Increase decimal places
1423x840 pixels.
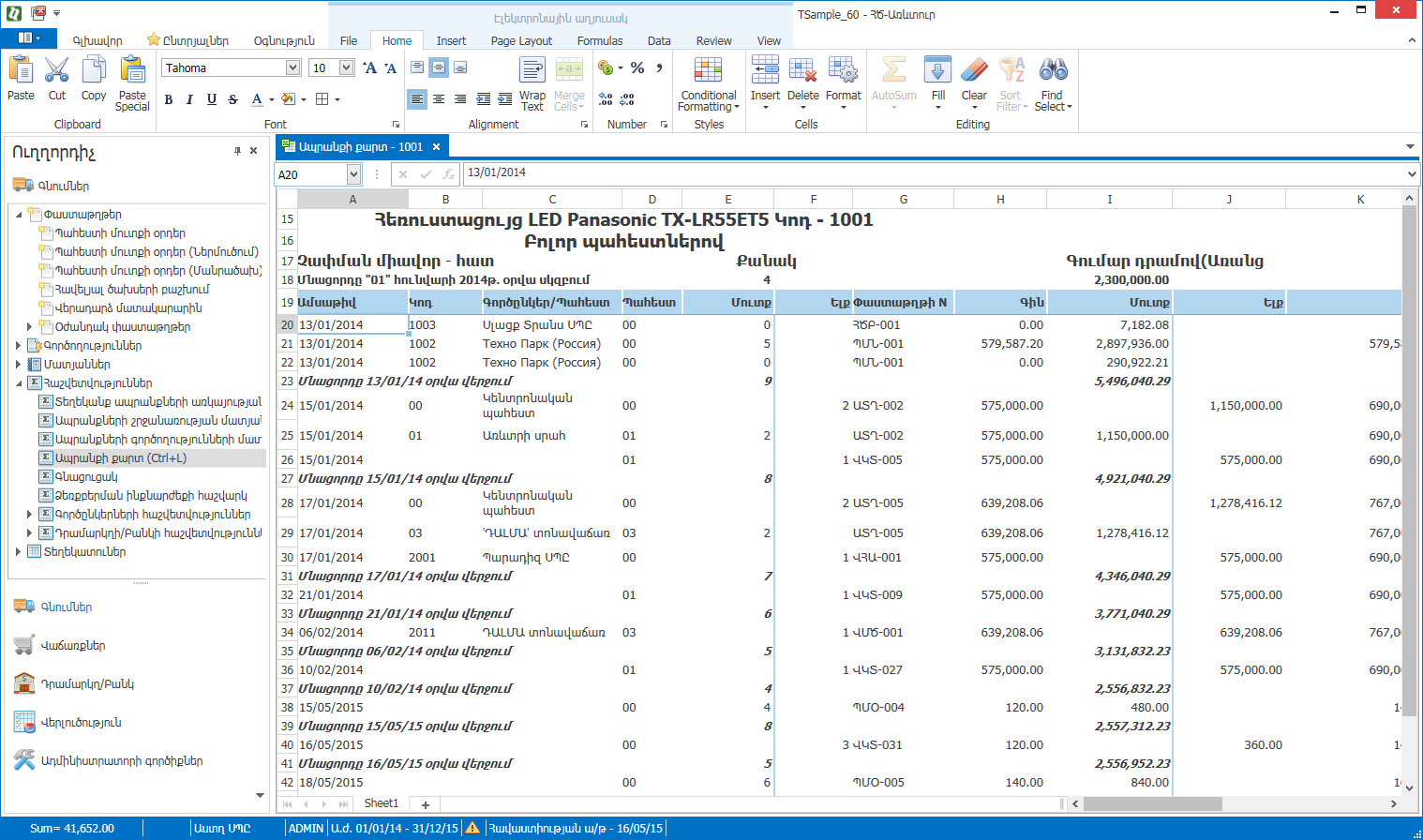[606, 99]
